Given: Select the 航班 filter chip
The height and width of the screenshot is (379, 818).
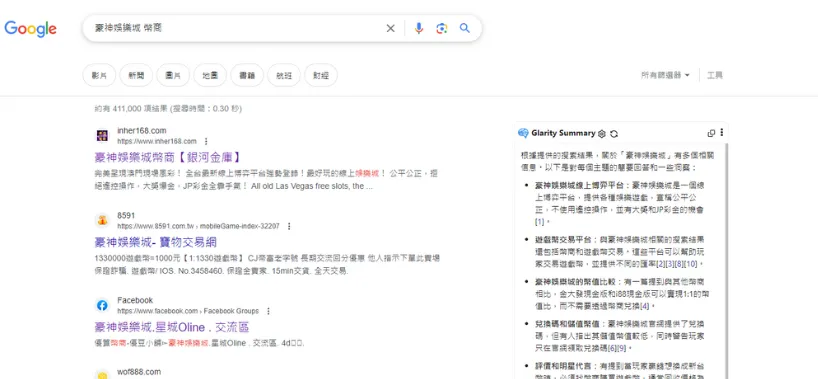Looking at the screenshot, I should (x=284, y=75).
